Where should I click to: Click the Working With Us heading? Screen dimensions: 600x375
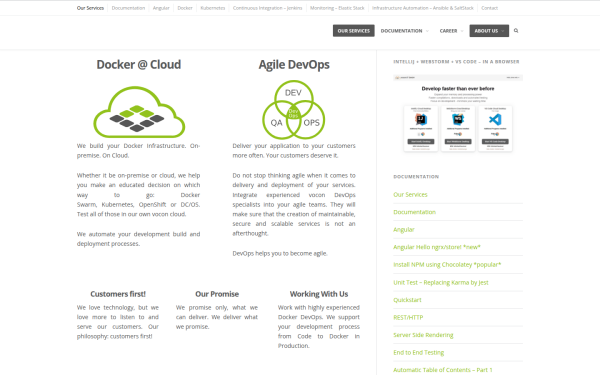click(x=319, y=294)
